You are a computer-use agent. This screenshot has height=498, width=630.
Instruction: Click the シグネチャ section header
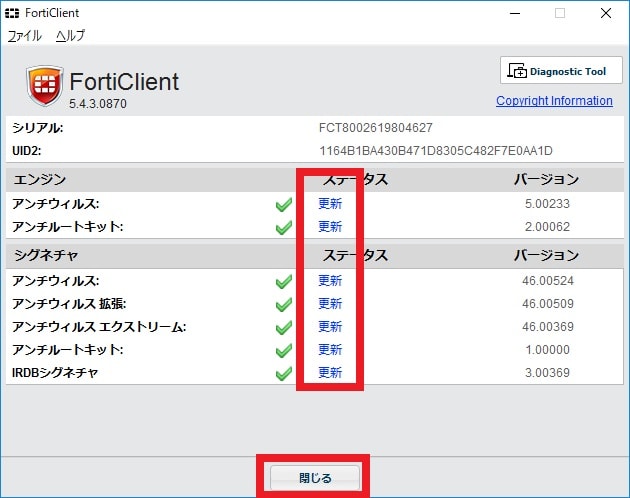[x=46, y=255]
